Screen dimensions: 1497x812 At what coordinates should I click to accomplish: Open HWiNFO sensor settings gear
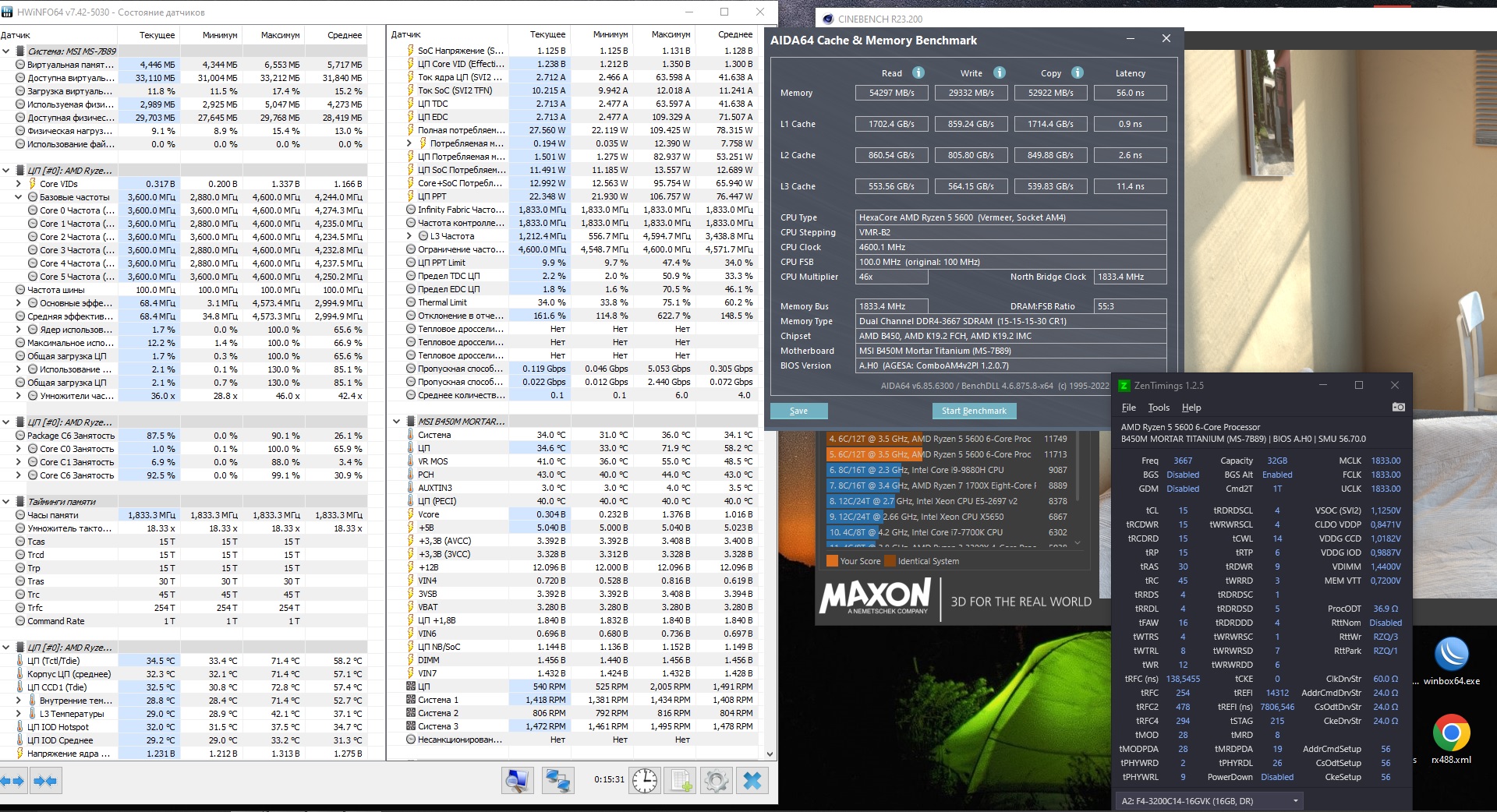tap(716, 780)
